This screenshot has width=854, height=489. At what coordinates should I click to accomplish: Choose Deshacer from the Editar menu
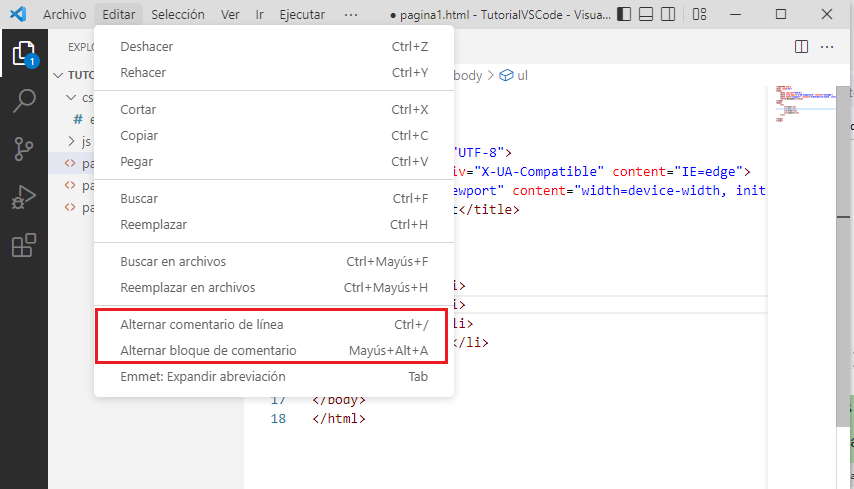click(x=274, y=47)
